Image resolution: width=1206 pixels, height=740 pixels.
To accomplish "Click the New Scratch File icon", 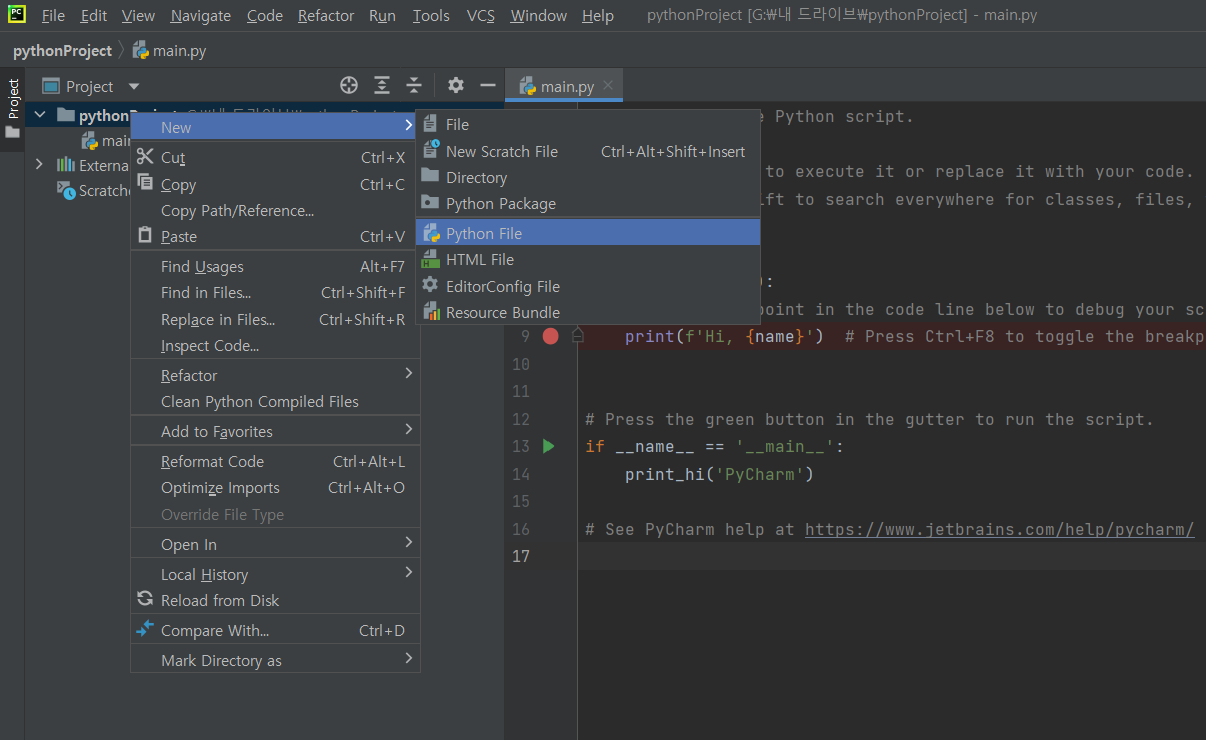I will click(x=430, y=150).
